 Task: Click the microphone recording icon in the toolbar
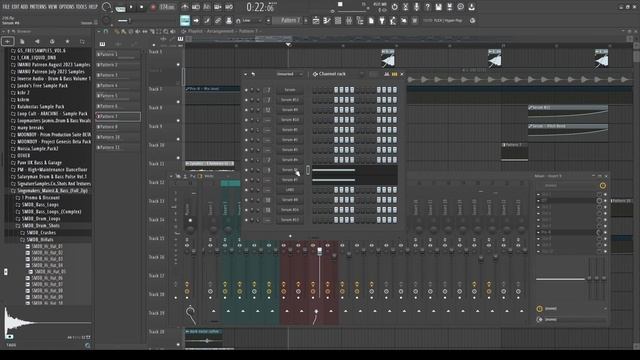point(416,7)
